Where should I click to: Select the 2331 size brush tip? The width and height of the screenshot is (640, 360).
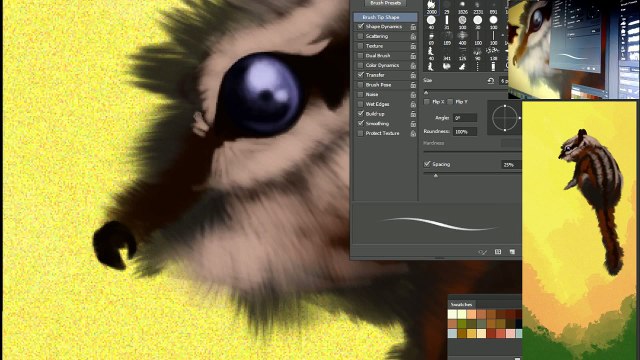(478, 6)
